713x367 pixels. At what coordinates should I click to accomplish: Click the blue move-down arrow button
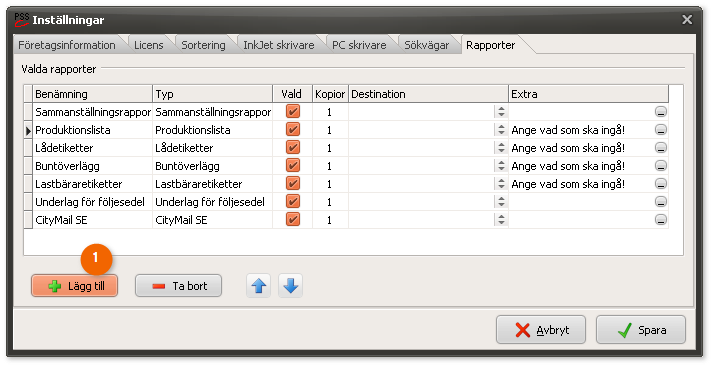click(290, 286)
